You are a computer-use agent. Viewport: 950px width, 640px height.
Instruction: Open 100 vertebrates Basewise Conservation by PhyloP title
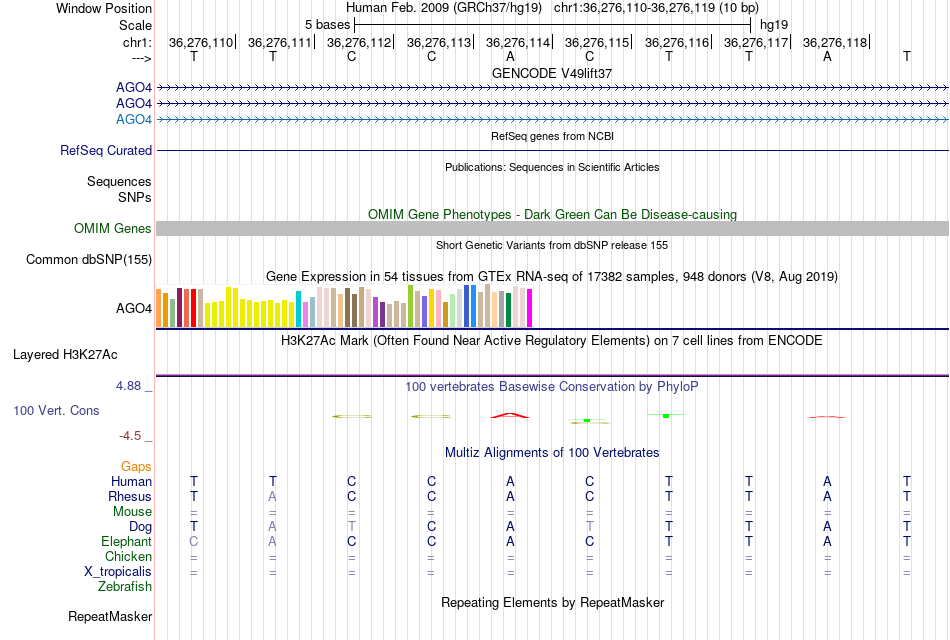pos(552,387)
